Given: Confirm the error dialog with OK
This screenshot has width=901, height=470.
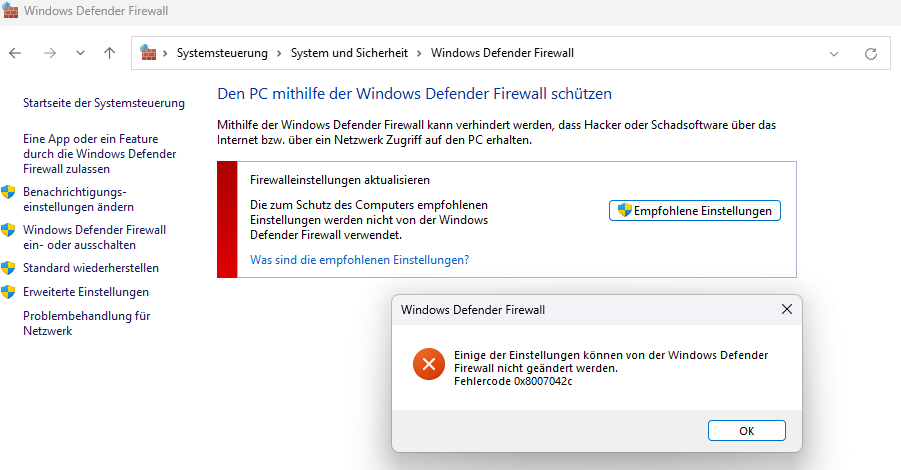Looking at the screenshot, I should coord(746,431).
